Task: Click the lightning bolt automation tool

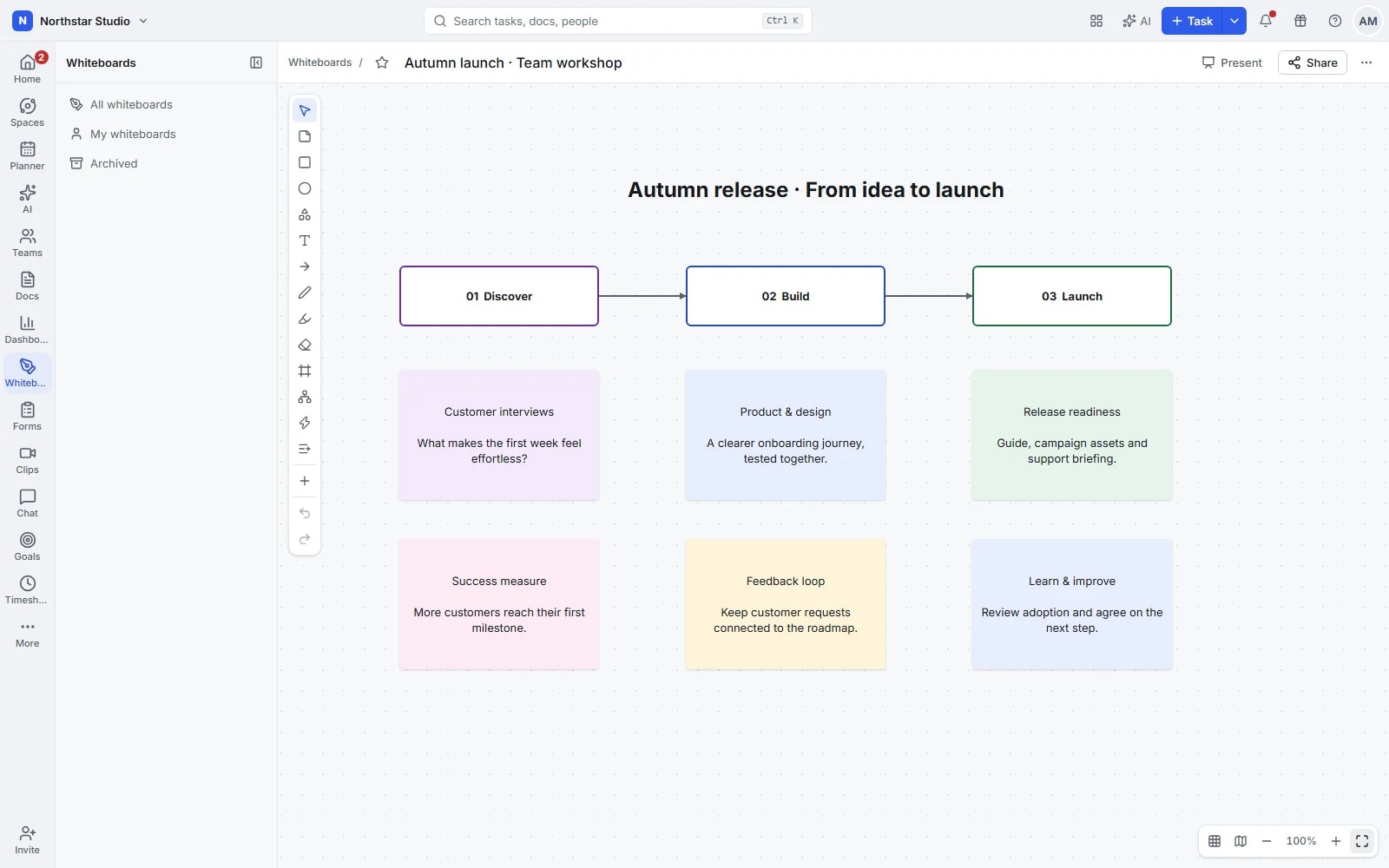Action: [305, 423]
